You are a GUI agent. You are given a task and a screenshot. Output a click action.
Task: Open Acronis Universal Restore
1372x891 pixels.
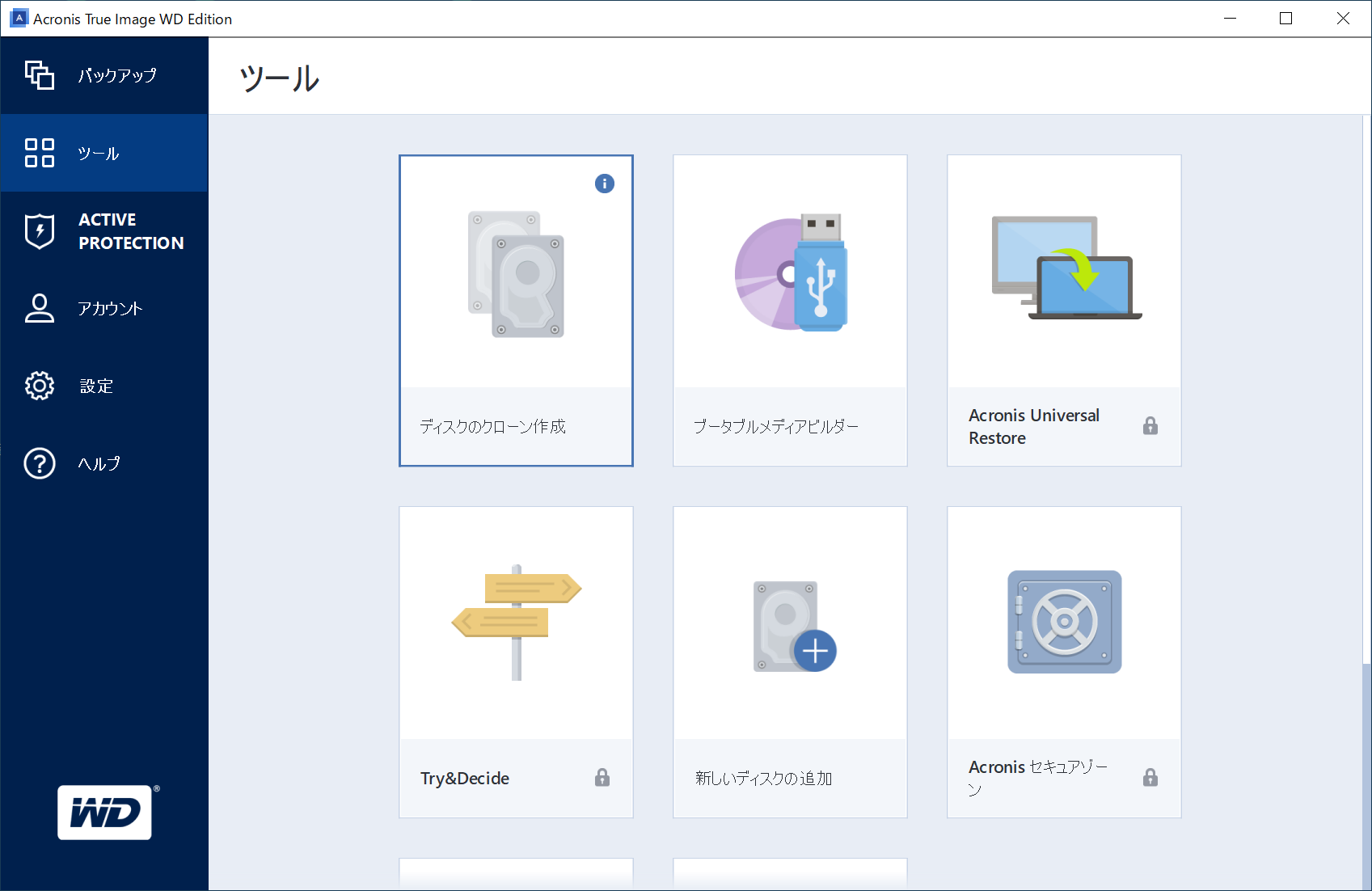coord(1063,310)
